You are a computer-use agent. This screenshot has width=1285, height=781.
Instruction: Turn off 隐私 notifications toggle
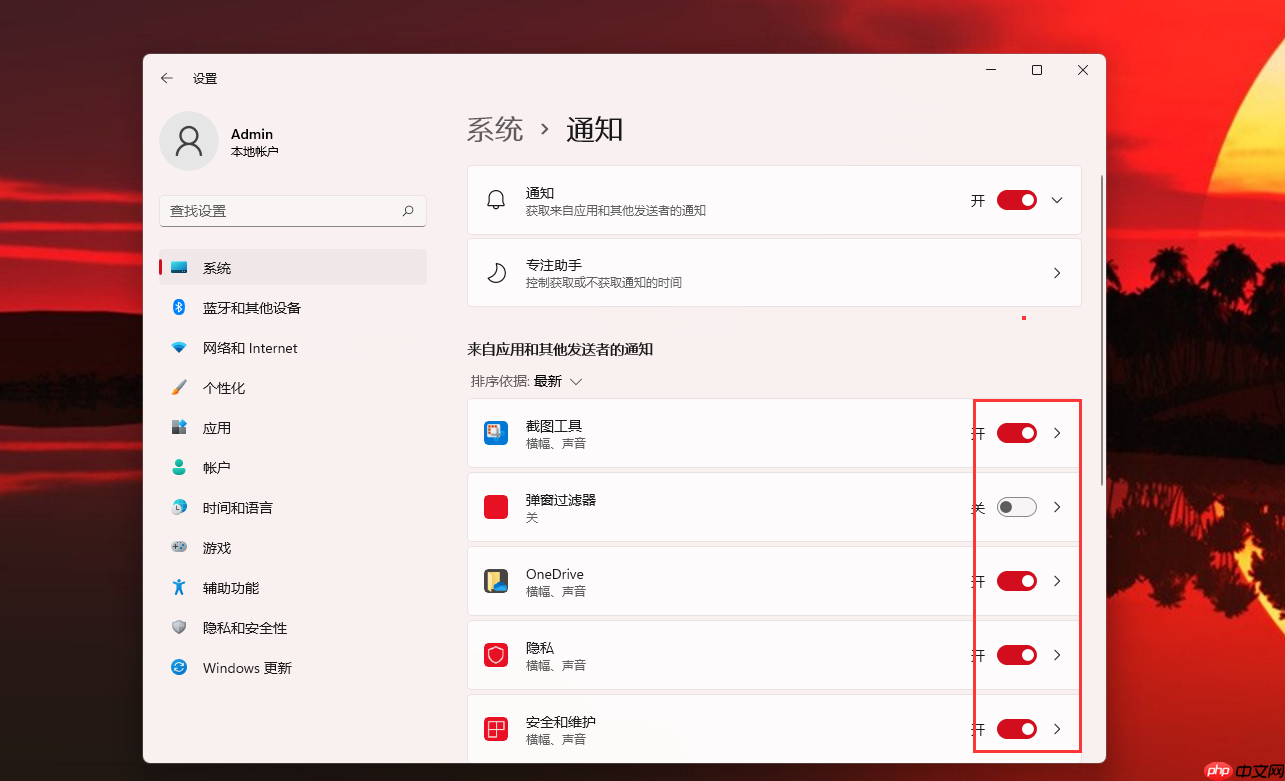(1017, 655)
